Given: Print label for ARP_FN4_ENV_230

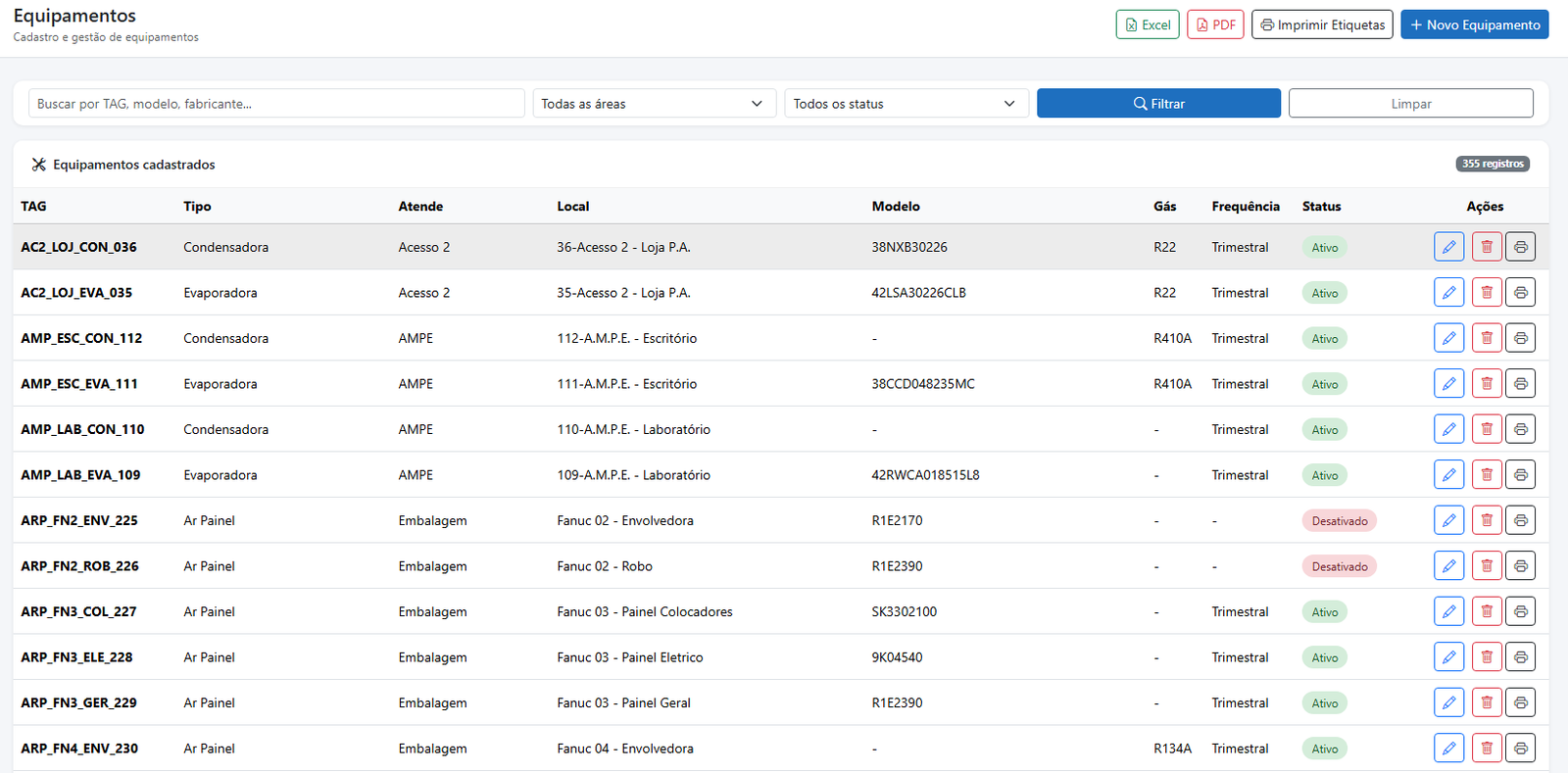Looking at the screenshot, I should (1520, 748).
